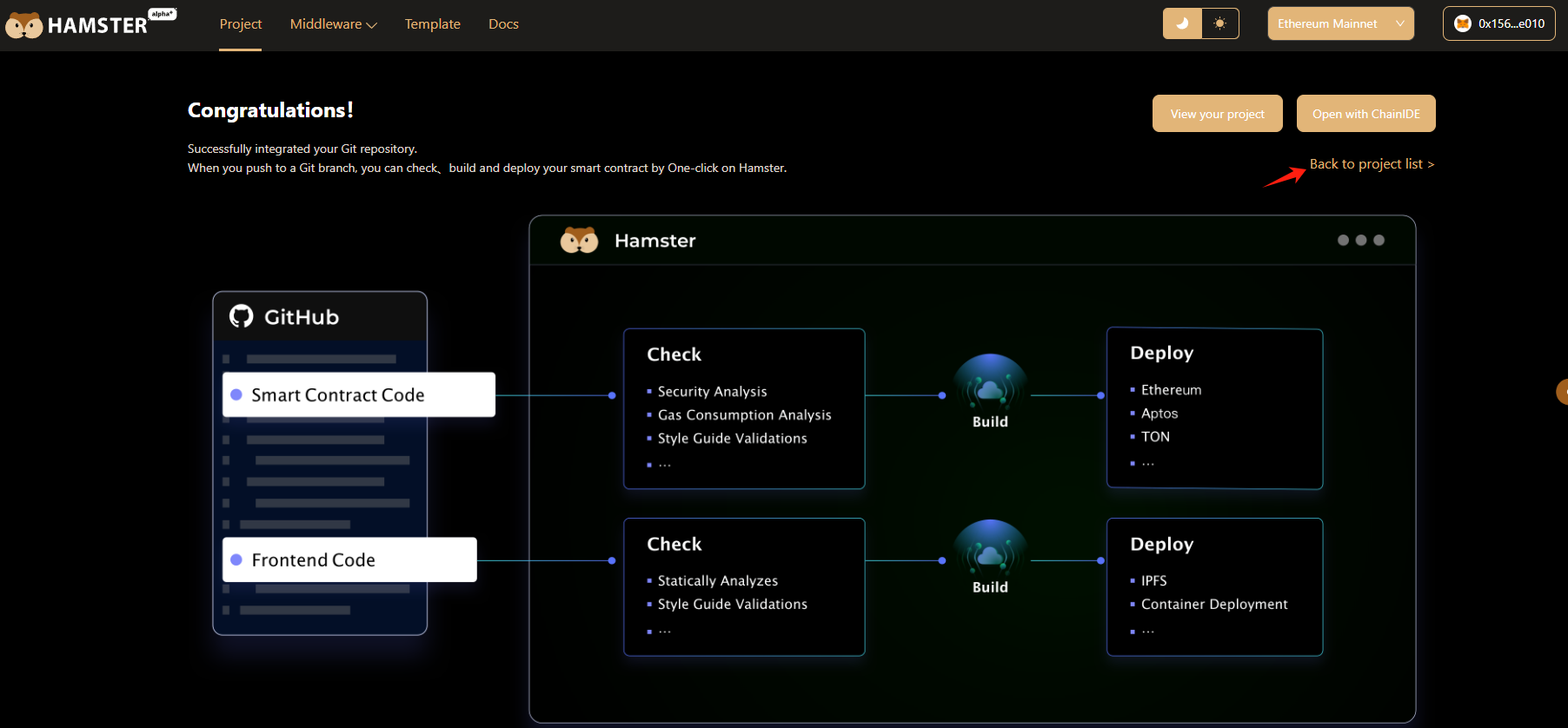Switch to light mode with sun icon

coord(1220,23)
